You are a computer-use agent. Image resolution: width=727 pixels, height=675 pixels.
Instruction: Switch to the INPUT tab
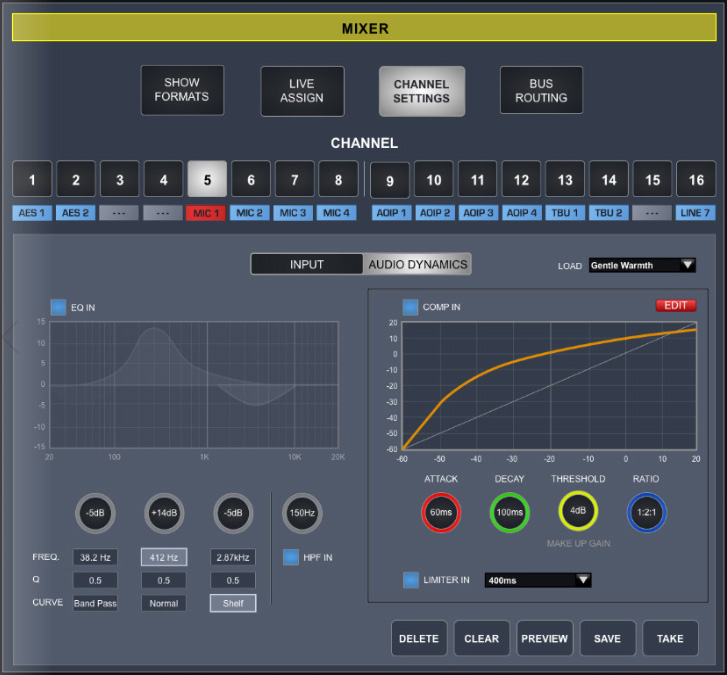click(307, 264)
